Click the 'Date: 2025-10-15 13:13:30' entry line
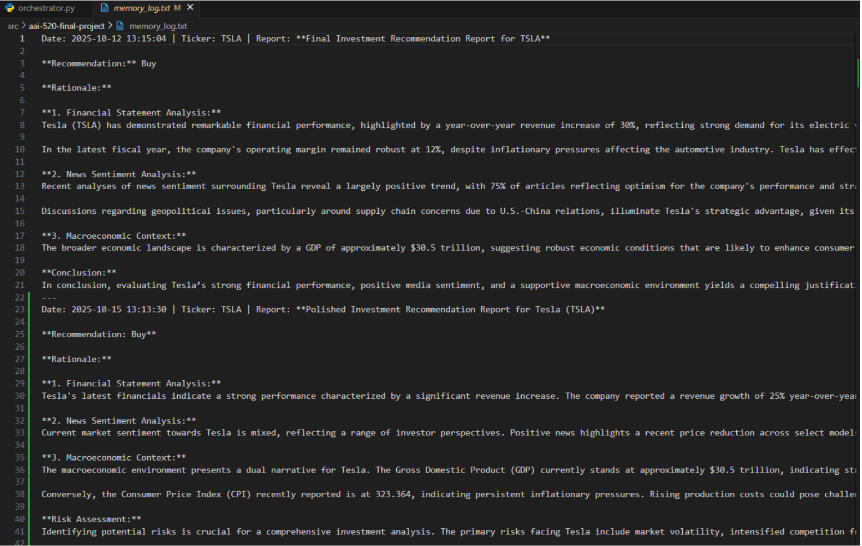 point(323,309)
